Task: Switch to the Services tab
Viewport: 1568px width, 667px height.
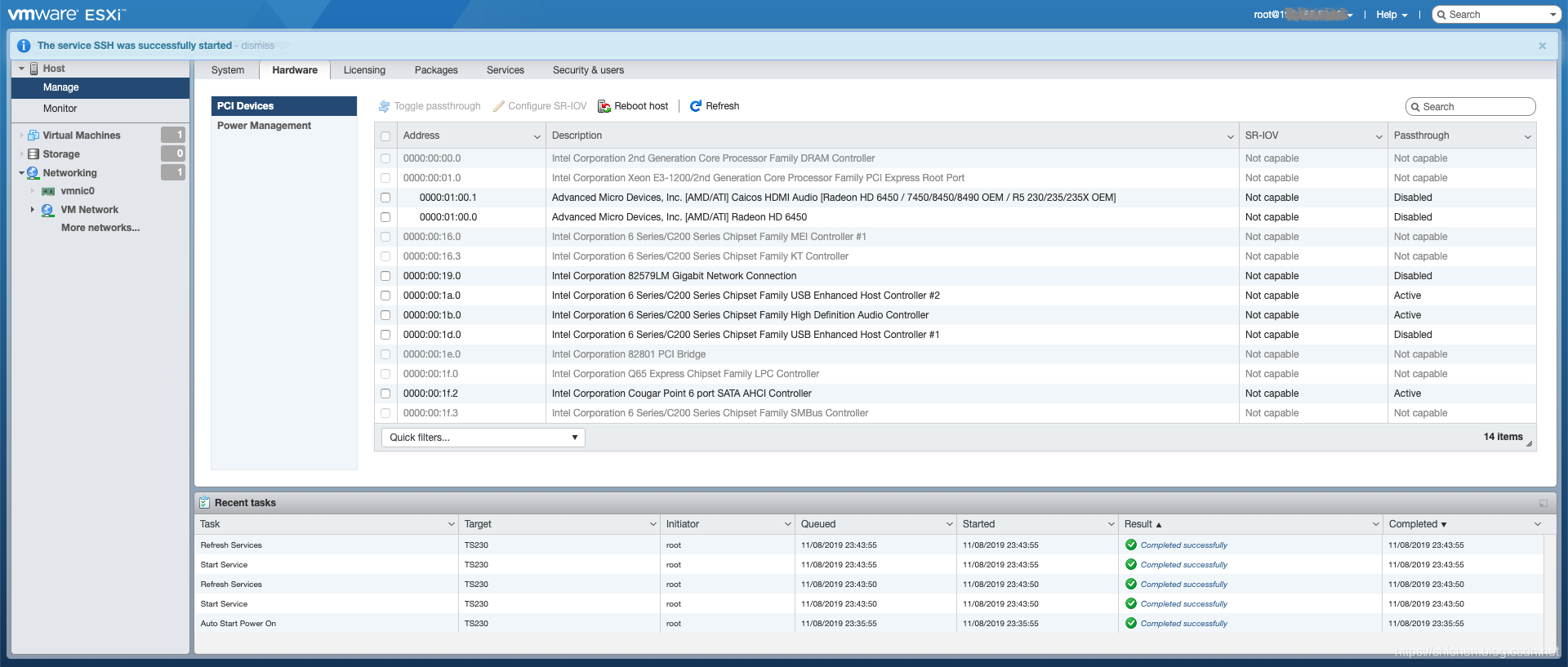Action: 506,70
